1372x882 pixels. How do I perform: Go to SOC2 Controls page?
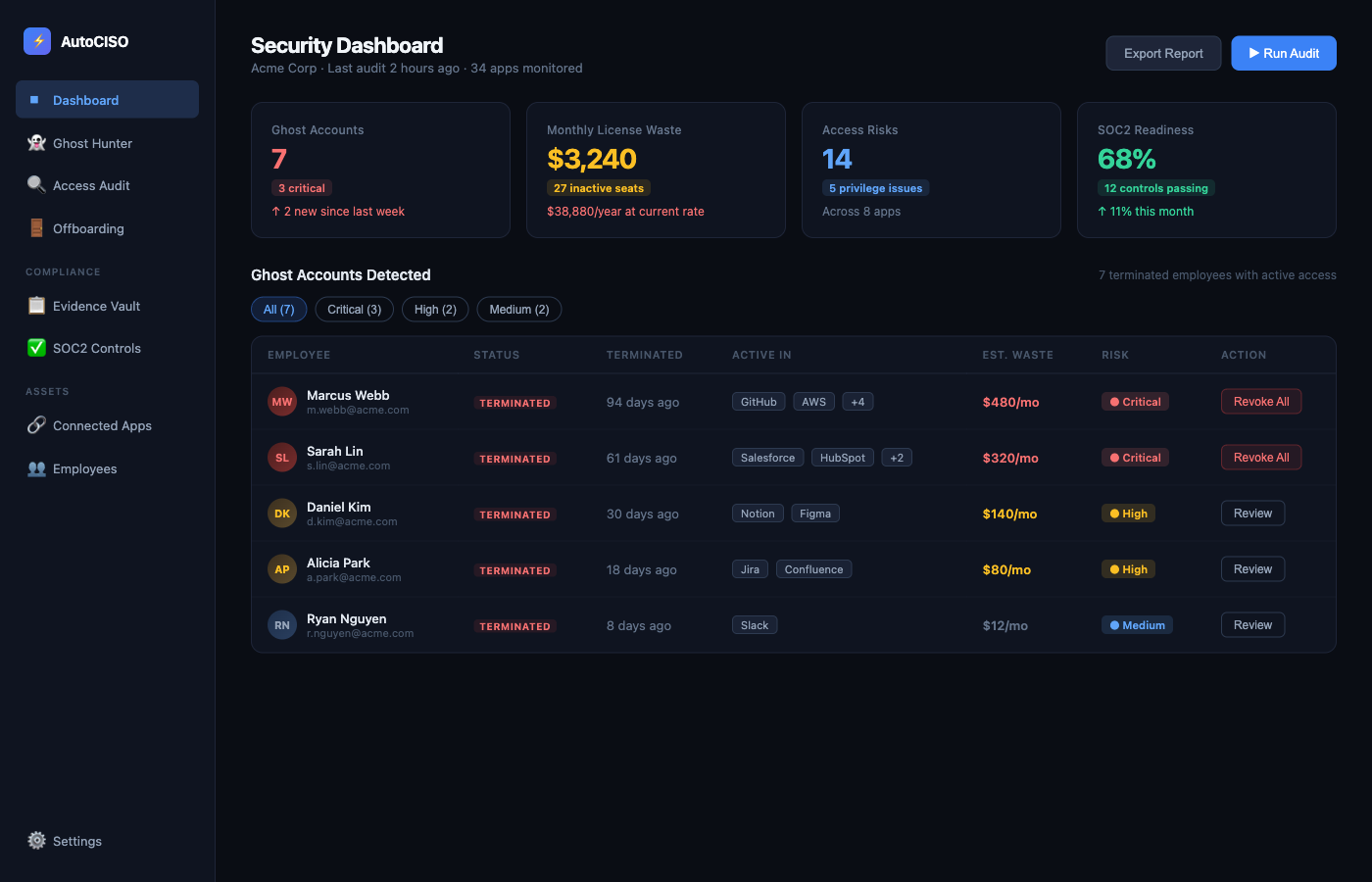pyautogui.click(x=107, y=348)
